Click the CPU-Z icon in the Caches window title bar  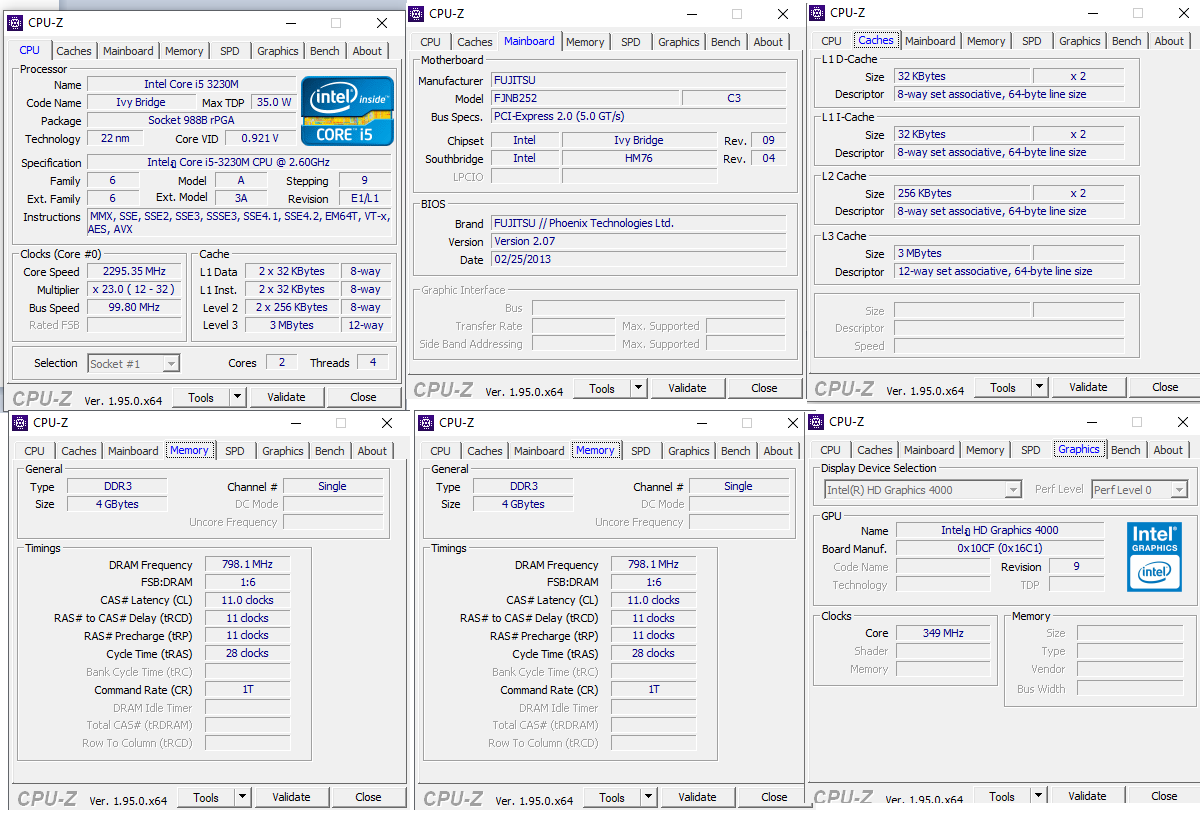(x=817, y=12)
